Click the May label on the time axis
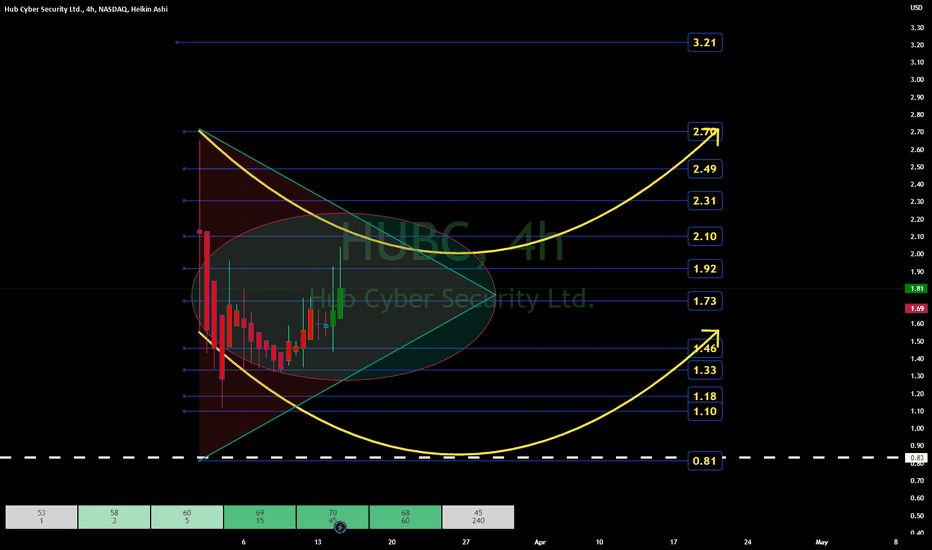The height and width of the screenshot is (550, 932). [x=821, y=542]
